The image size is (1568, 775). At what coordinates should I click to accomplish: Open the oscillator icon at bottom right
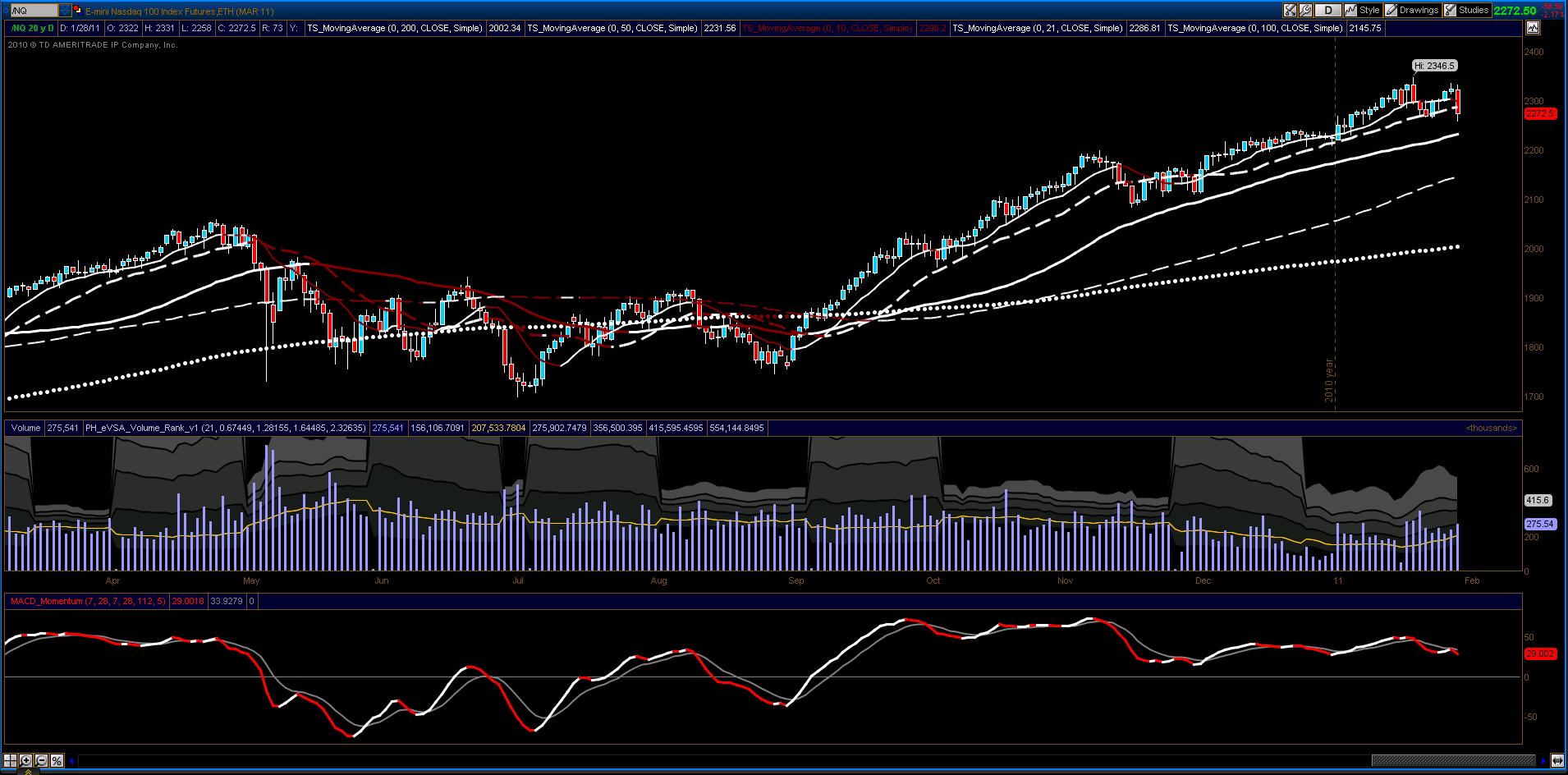coord(1557,761)
